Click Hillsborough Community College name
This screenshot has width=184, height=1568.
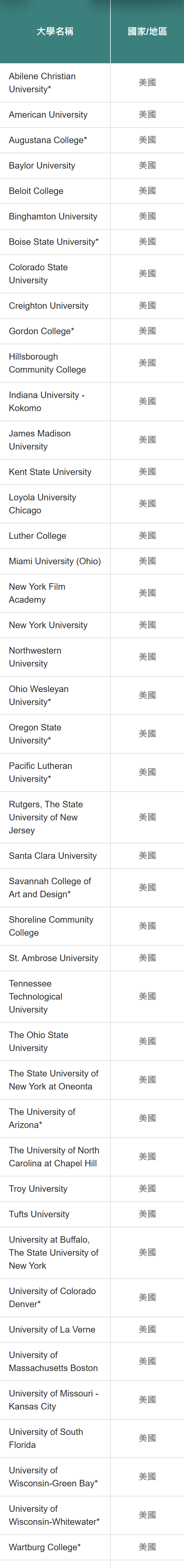[x=47, y=363]
